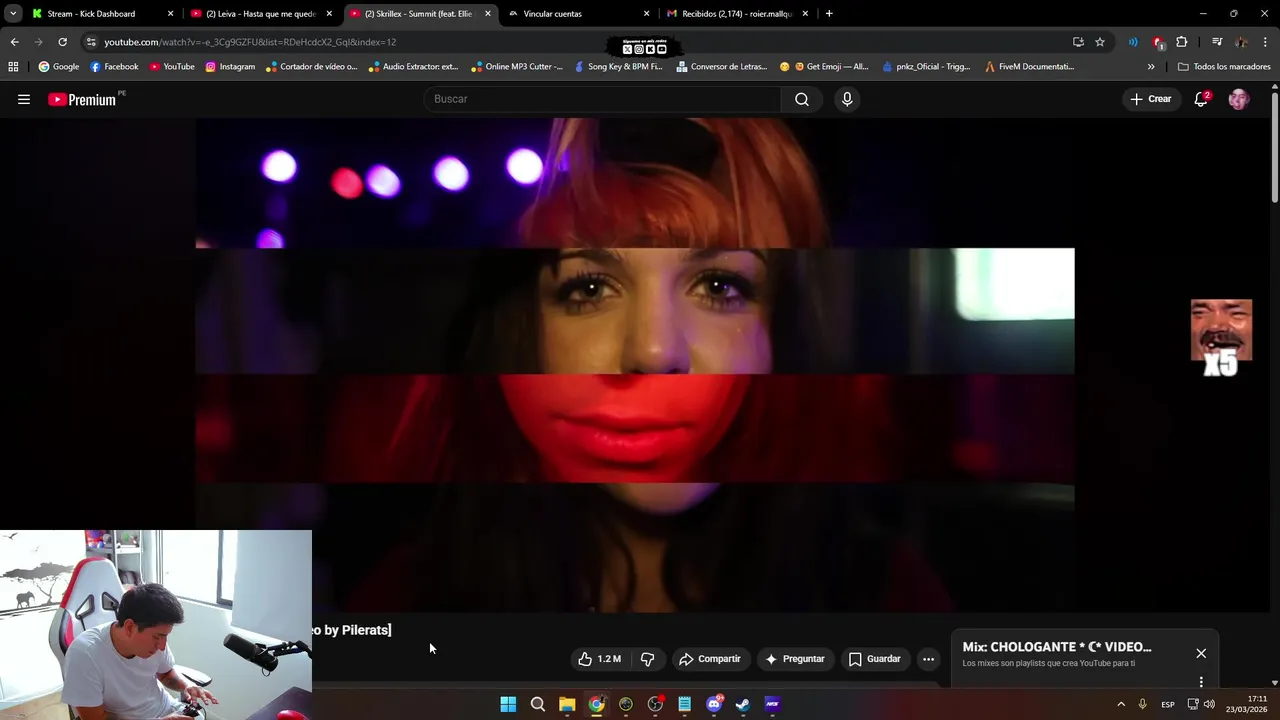
Task: Click the address bar URL
Action: pos(250,42)
